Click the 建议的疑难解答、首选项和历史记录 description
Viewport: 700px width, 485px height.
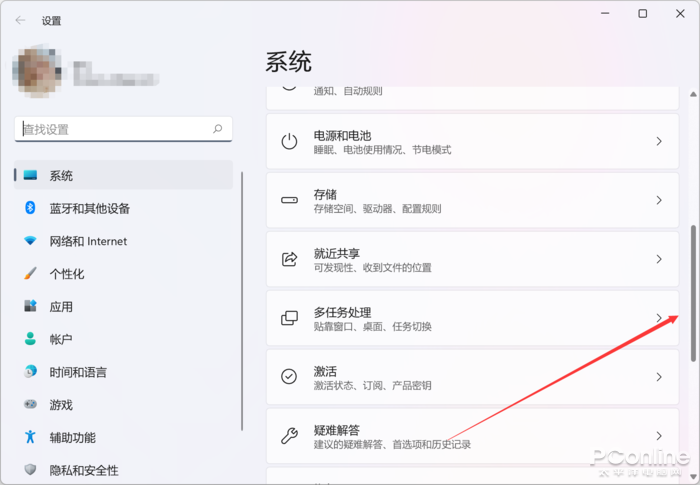coord(392,444)
